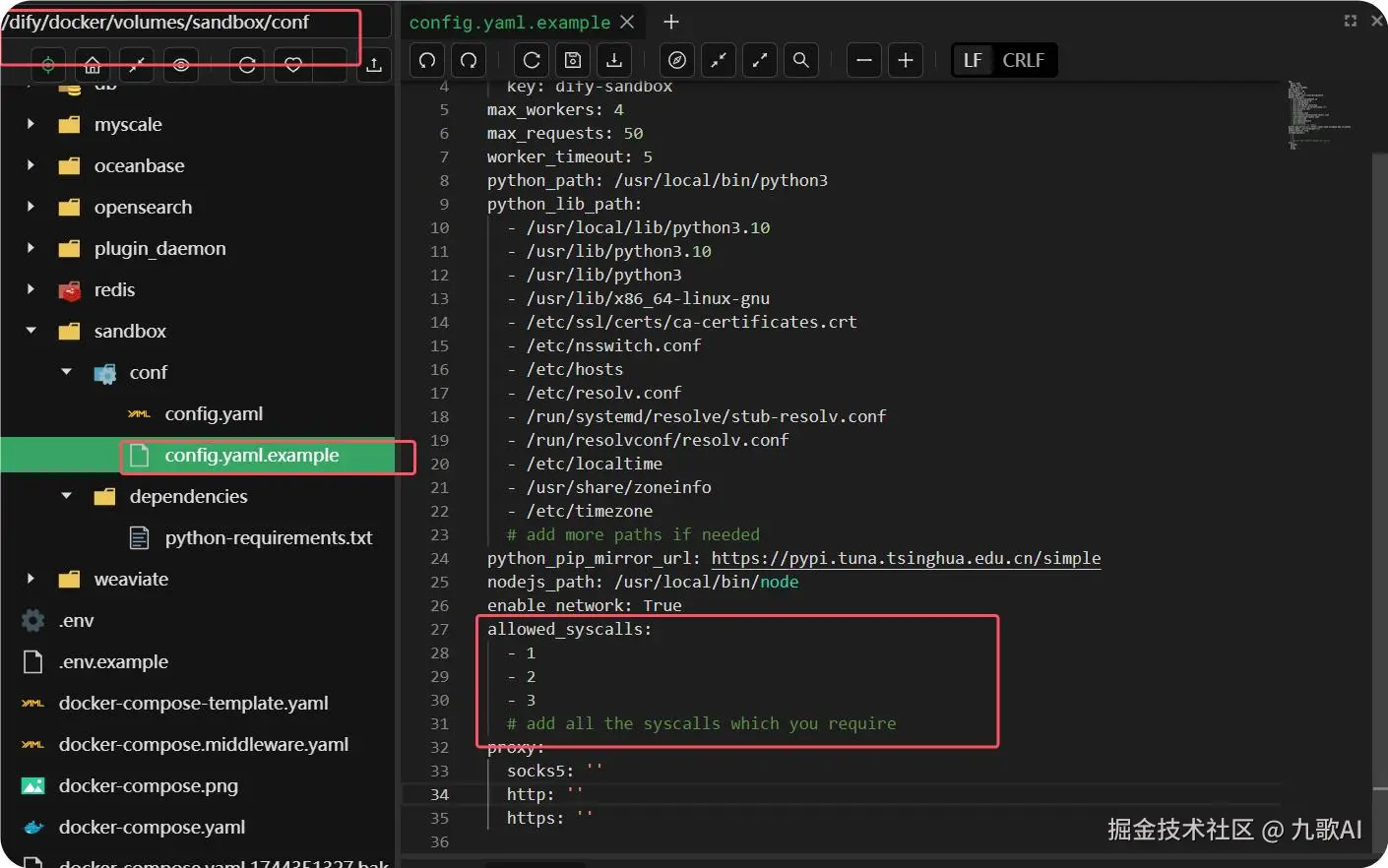
Task: Open a new editor tab with plus
Action: [671, 22]
